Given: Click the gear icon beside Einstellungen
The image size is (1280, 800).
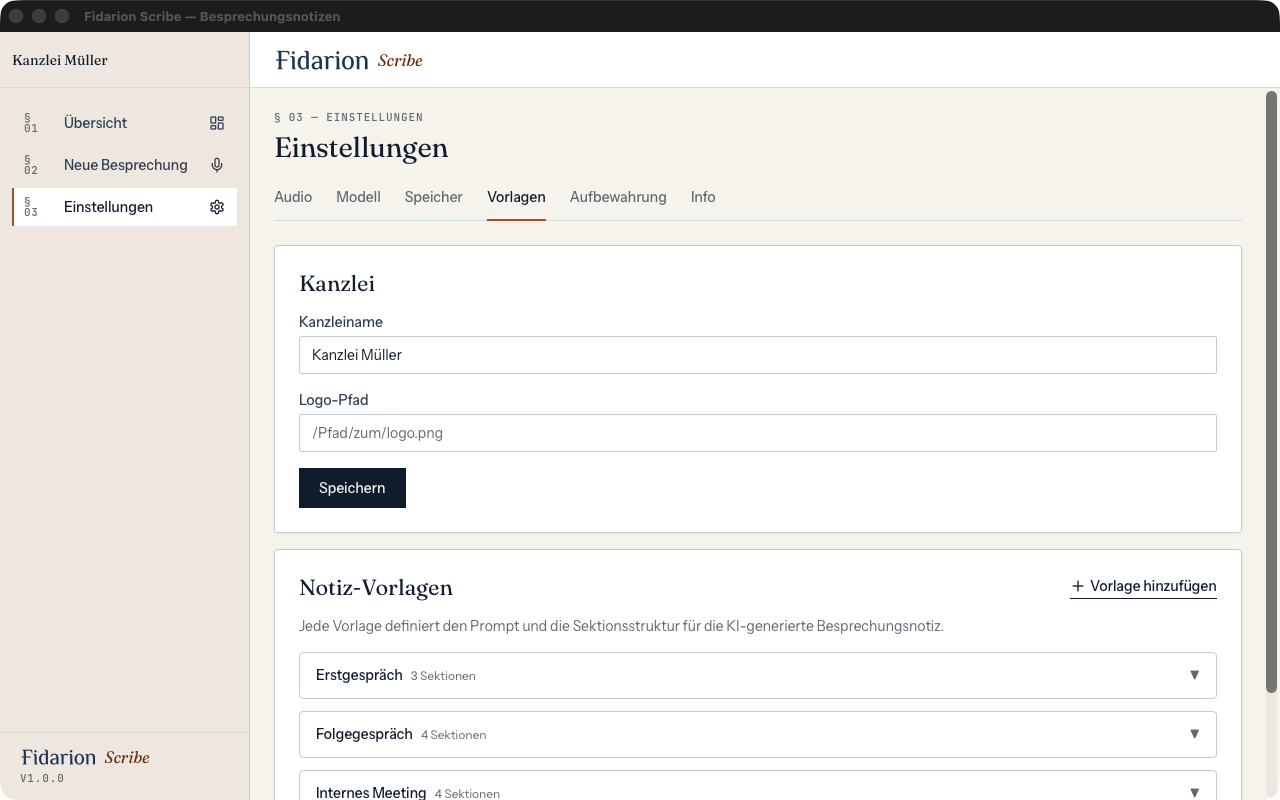Looking at the screenshot, I should [x=217, y=207].
